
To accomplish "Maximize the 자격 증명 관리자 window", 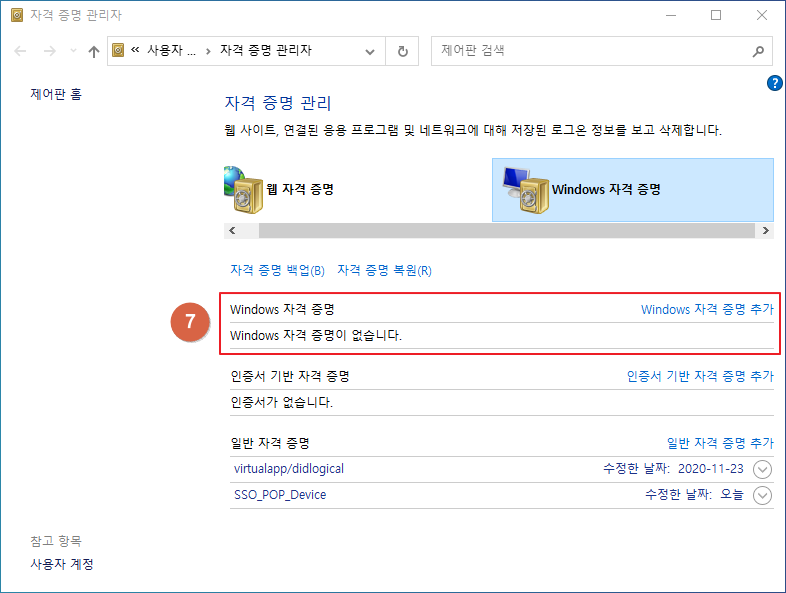I will tap(716, 16).
